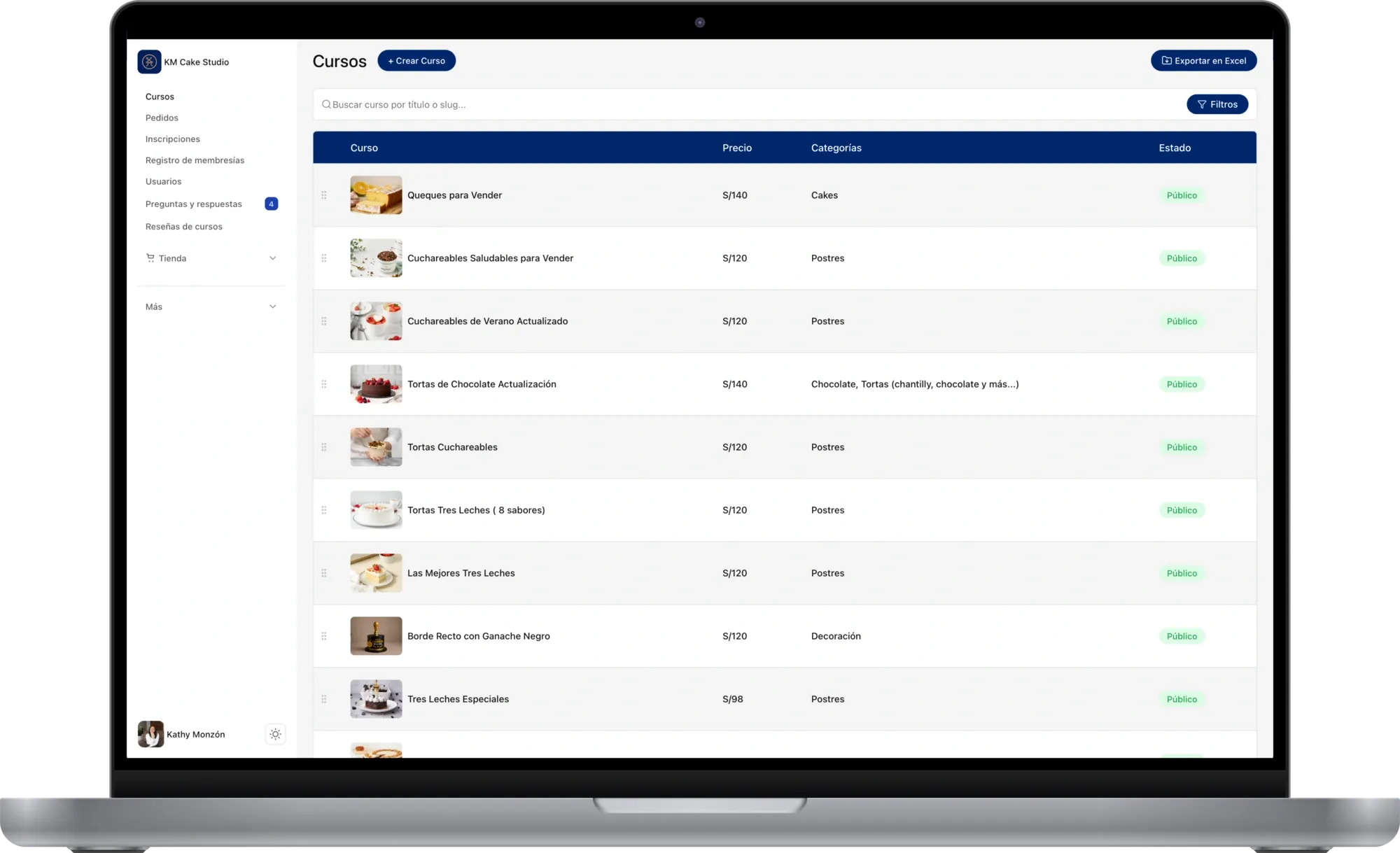Click the Curso column header
The image size is (1400, 853).
pyautogui.click(x=364, y=148)
